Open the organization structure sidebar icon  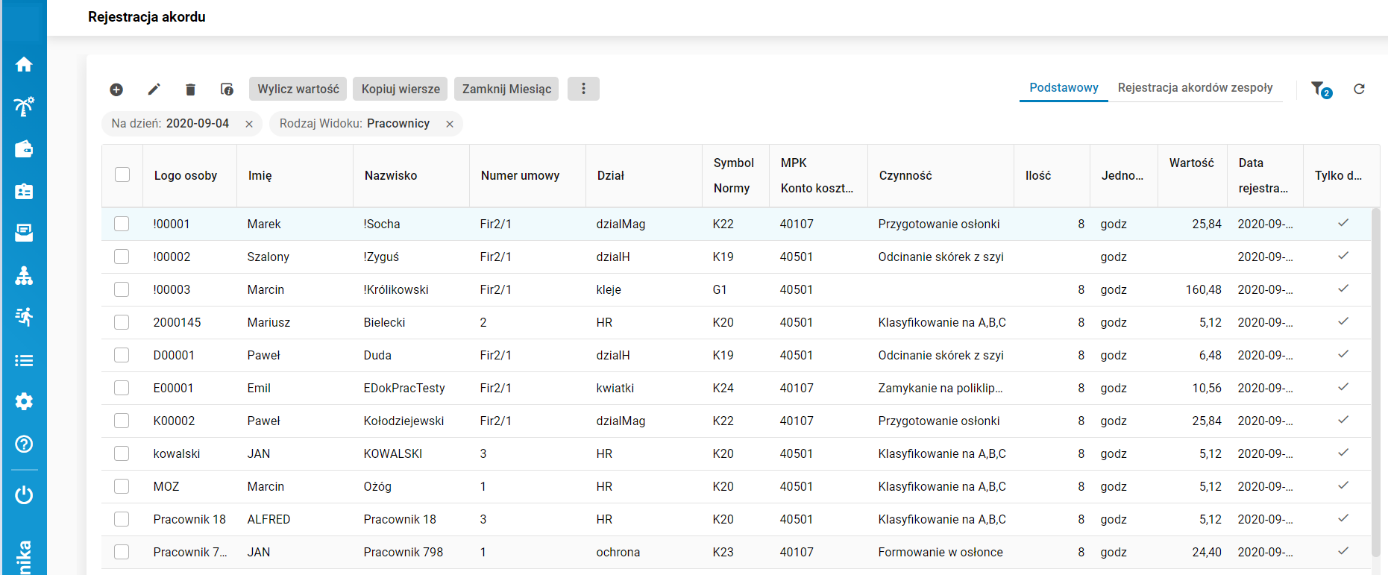pos(24,276)
